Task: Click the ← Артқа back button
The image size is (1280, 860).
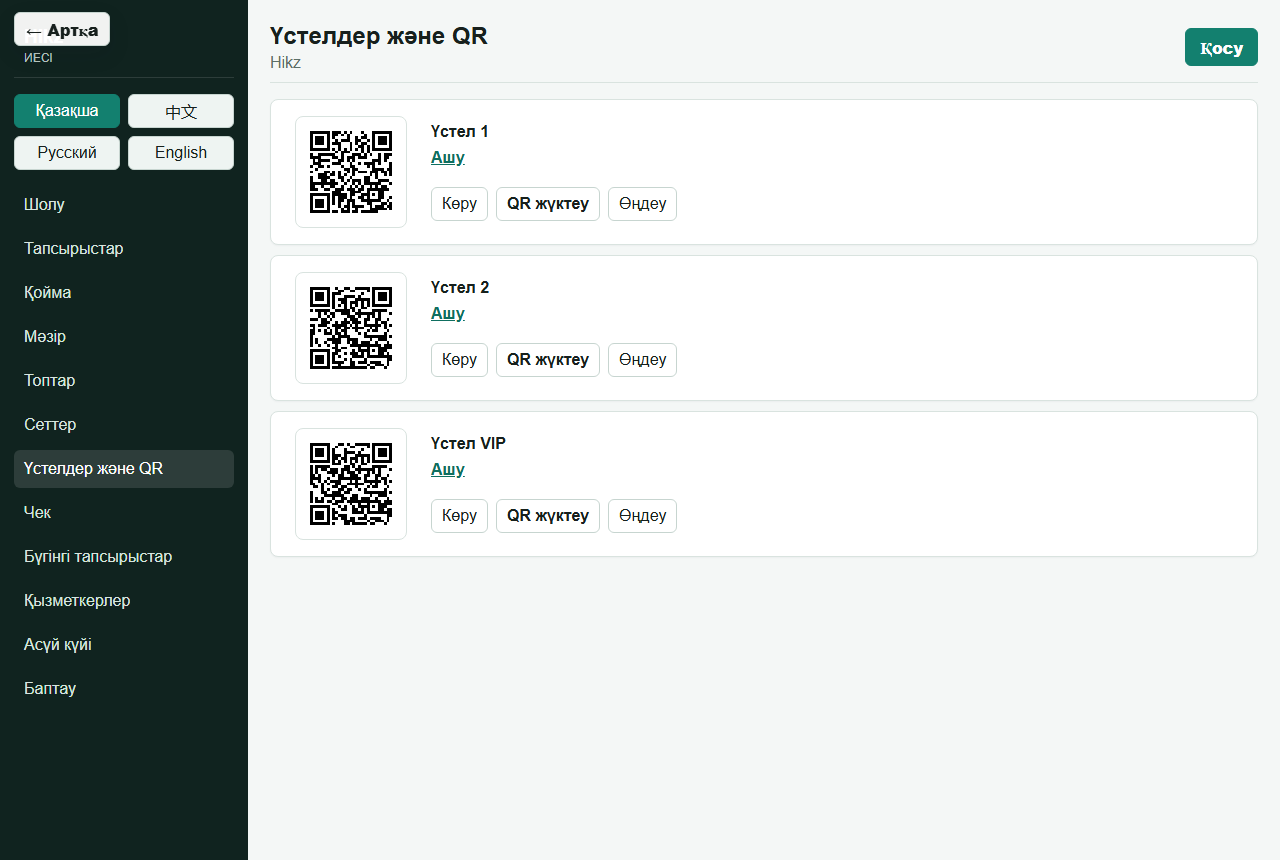Action: [62, 29]
